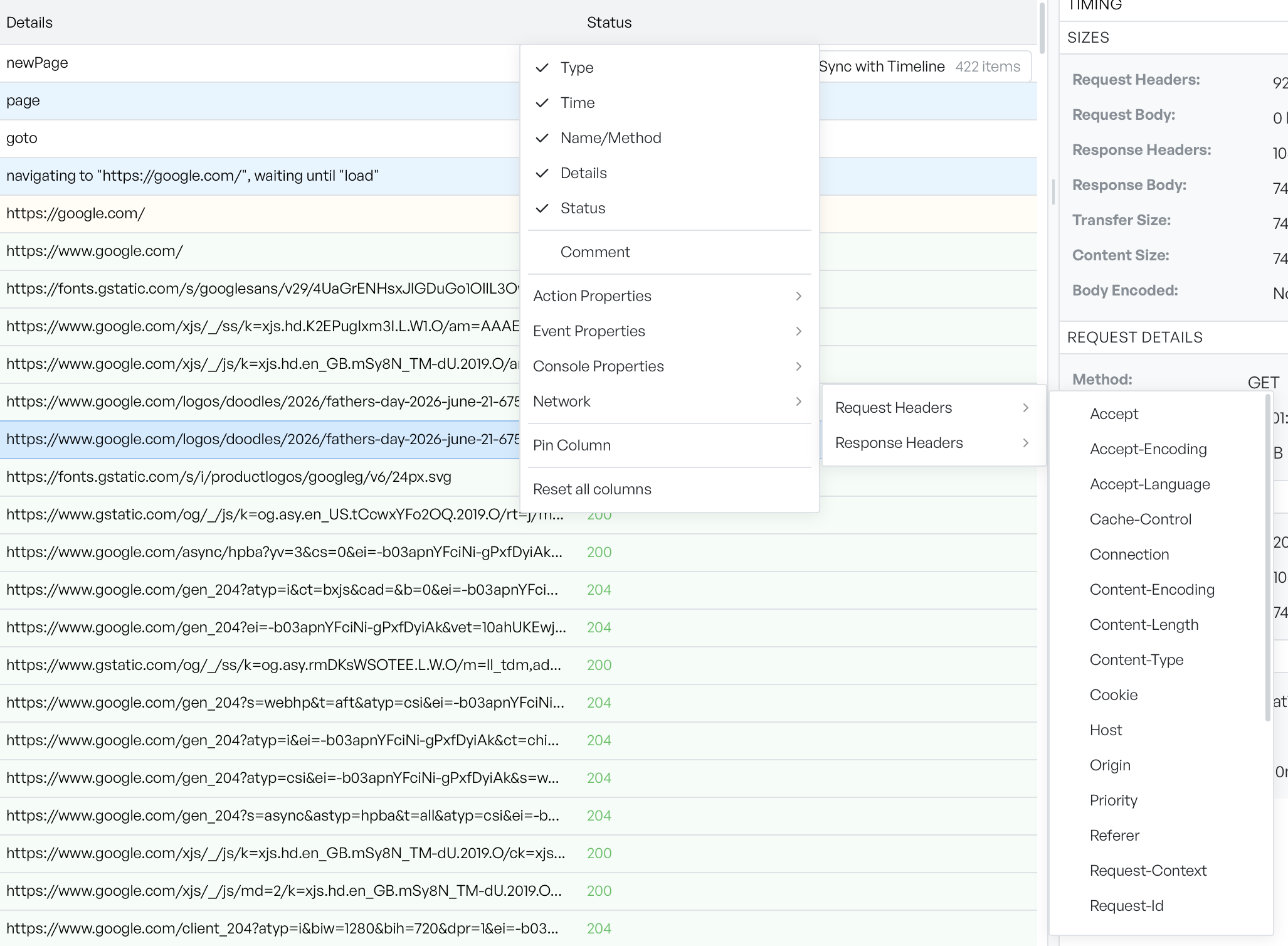Select the og.asy.rmDKsWSOTEE request row
The height and width of the screenshot is (946, 1288).
point(518,665)
